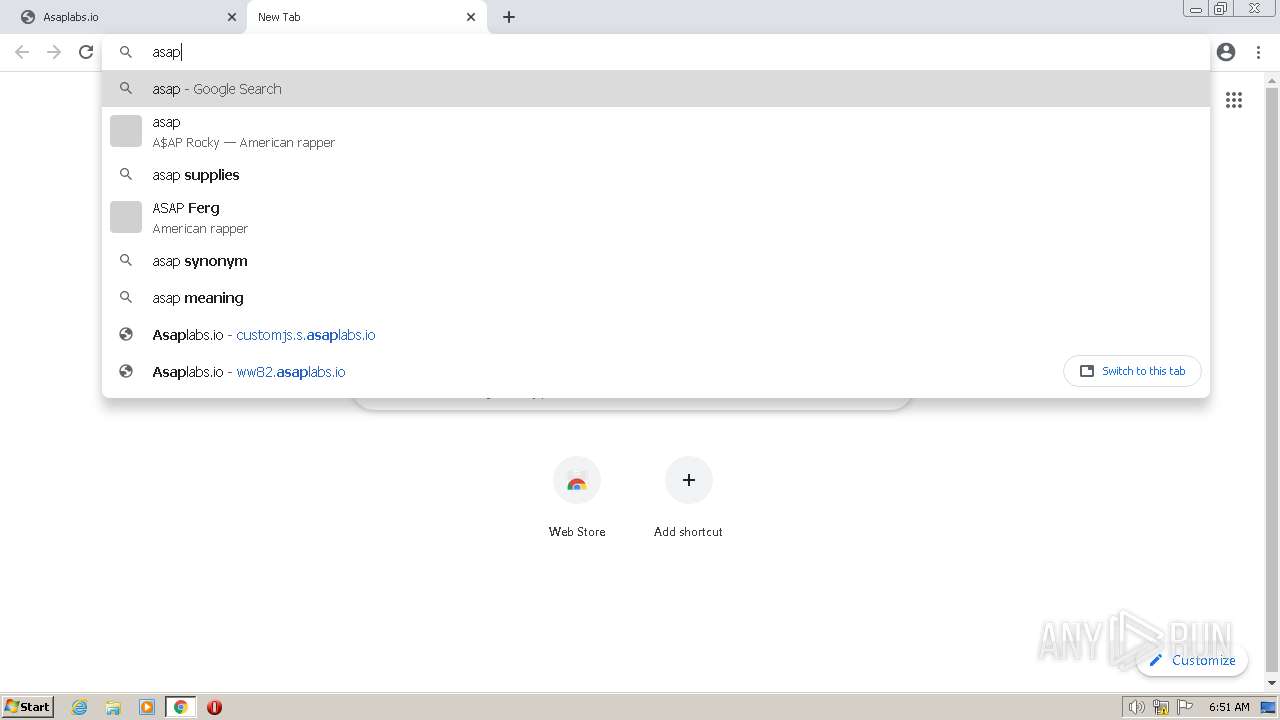Close the Asaplabs.io tab

pyautogui.click(x=232, y=17)
